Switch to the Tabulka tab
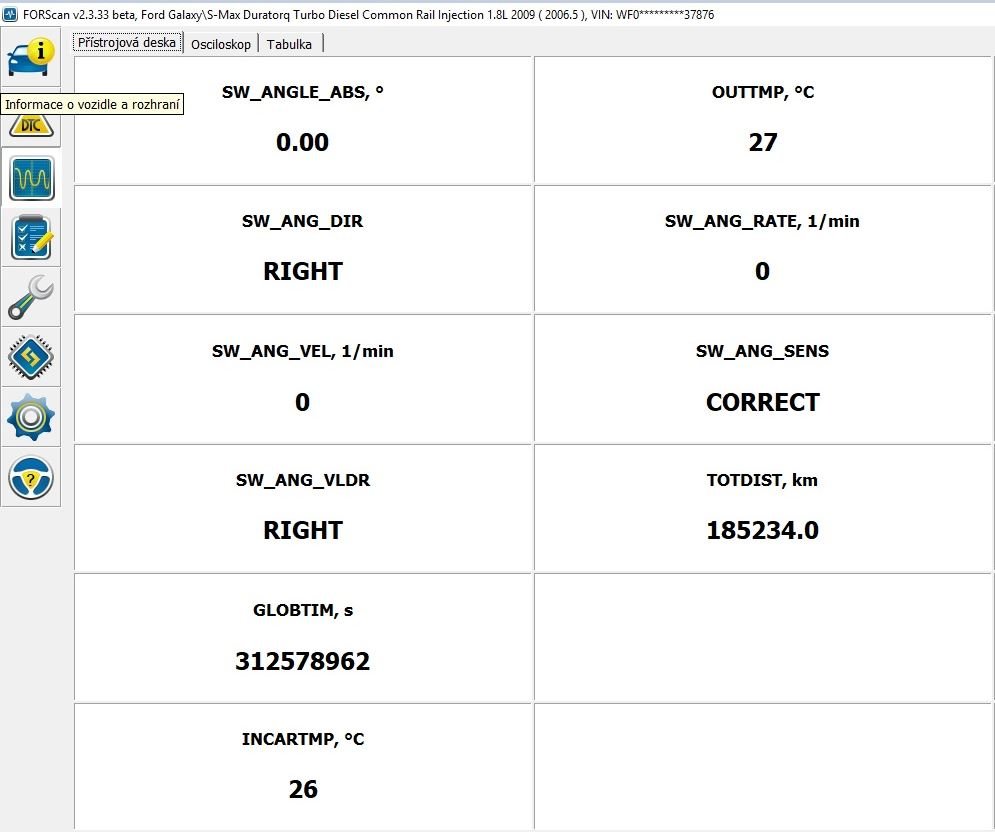Screen dimensions: 995x832 [x=289, y=44]
